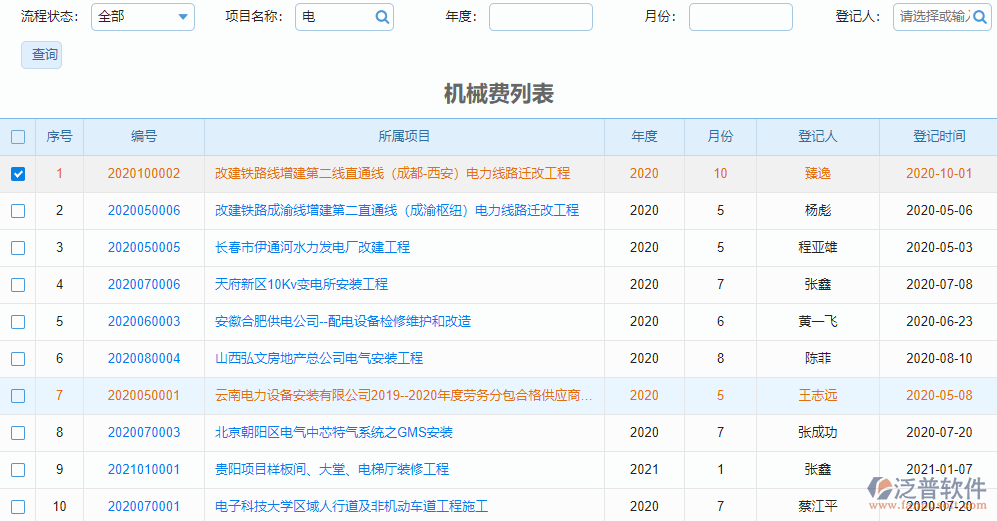Toggle the select-all checkbox in table header

[18, 137]
